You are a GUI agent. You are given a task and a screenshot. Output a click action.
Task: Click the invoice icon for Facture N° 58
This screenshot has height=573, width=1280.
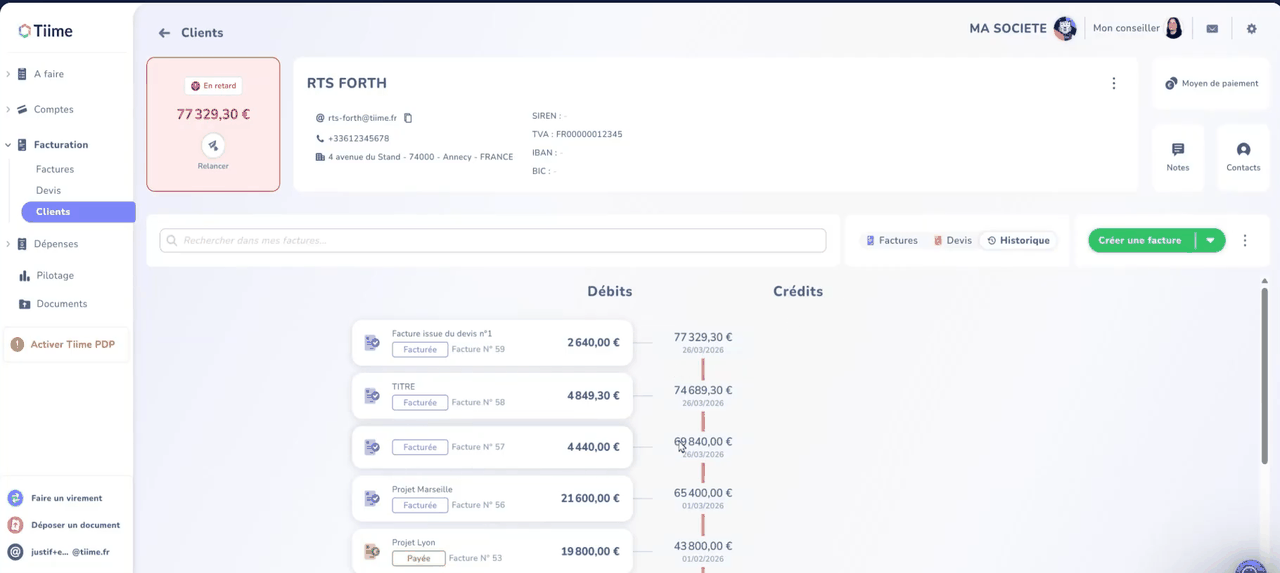372,396
